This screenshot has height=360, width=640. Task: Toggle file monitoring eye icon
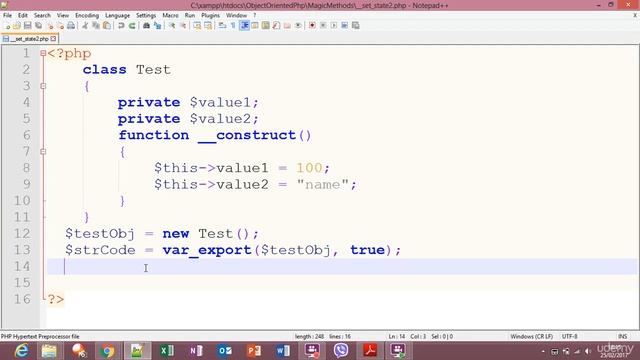point(298,26)
